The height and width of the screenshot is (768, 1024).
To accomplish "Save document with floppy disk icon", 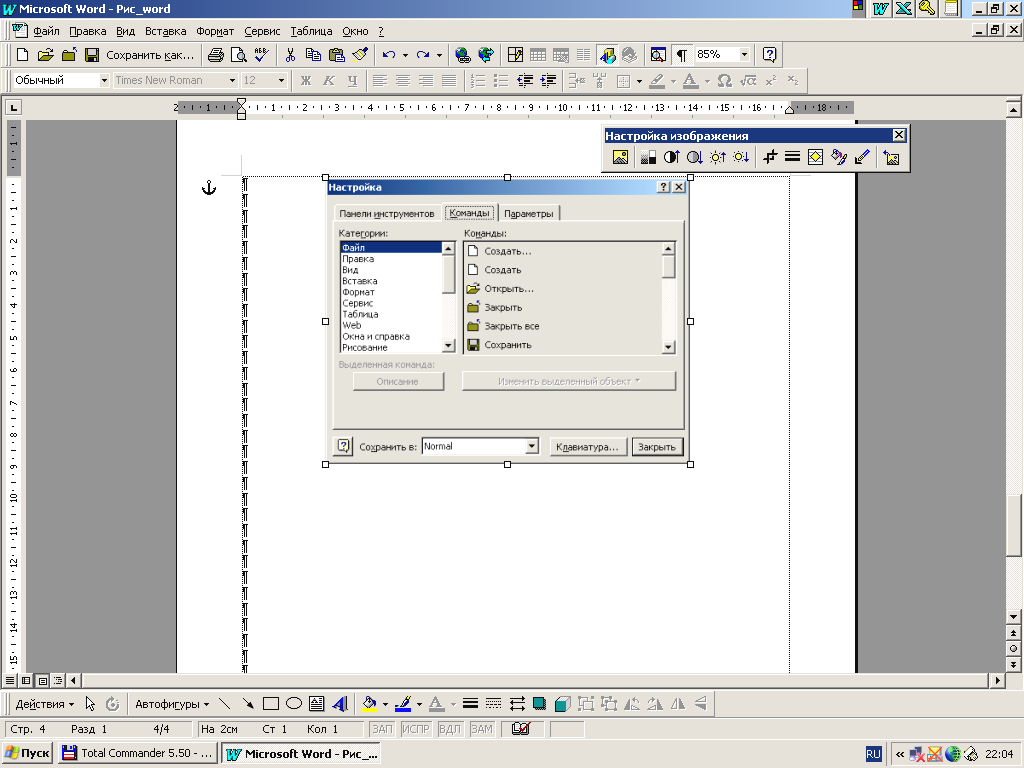I will [x=92, y=55].
